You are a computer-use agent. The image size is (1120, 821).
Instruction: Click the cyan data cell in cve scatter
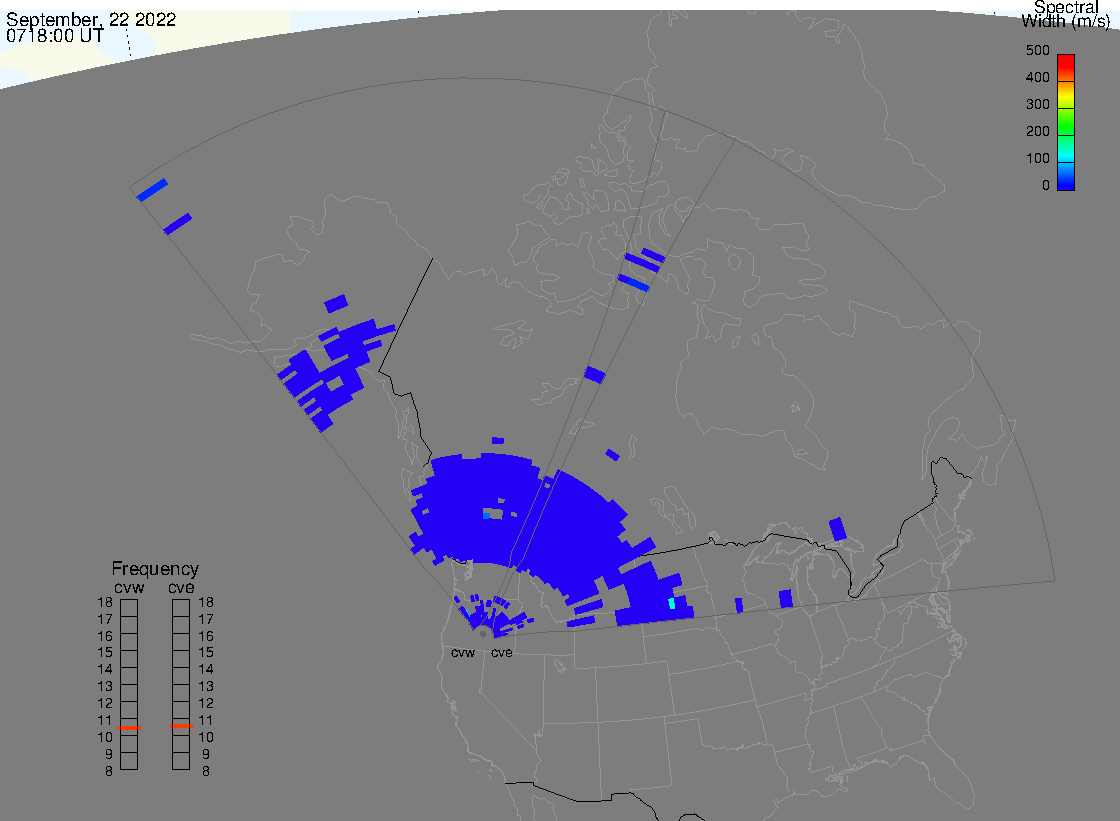(x=671, y=604)
